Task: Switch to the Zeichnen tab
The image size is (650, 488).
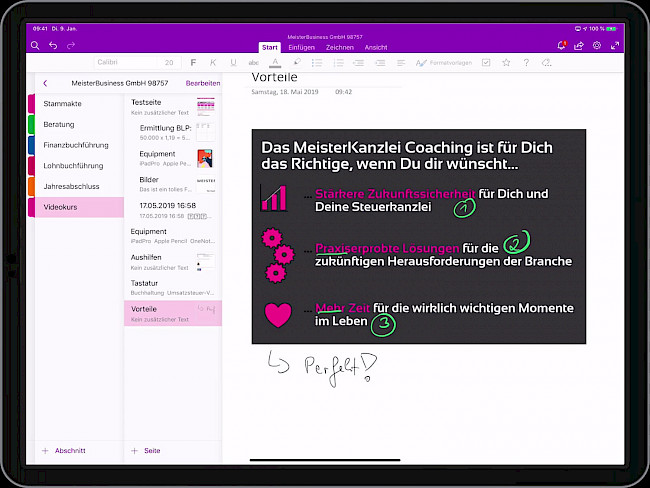Action: [340, 47]
